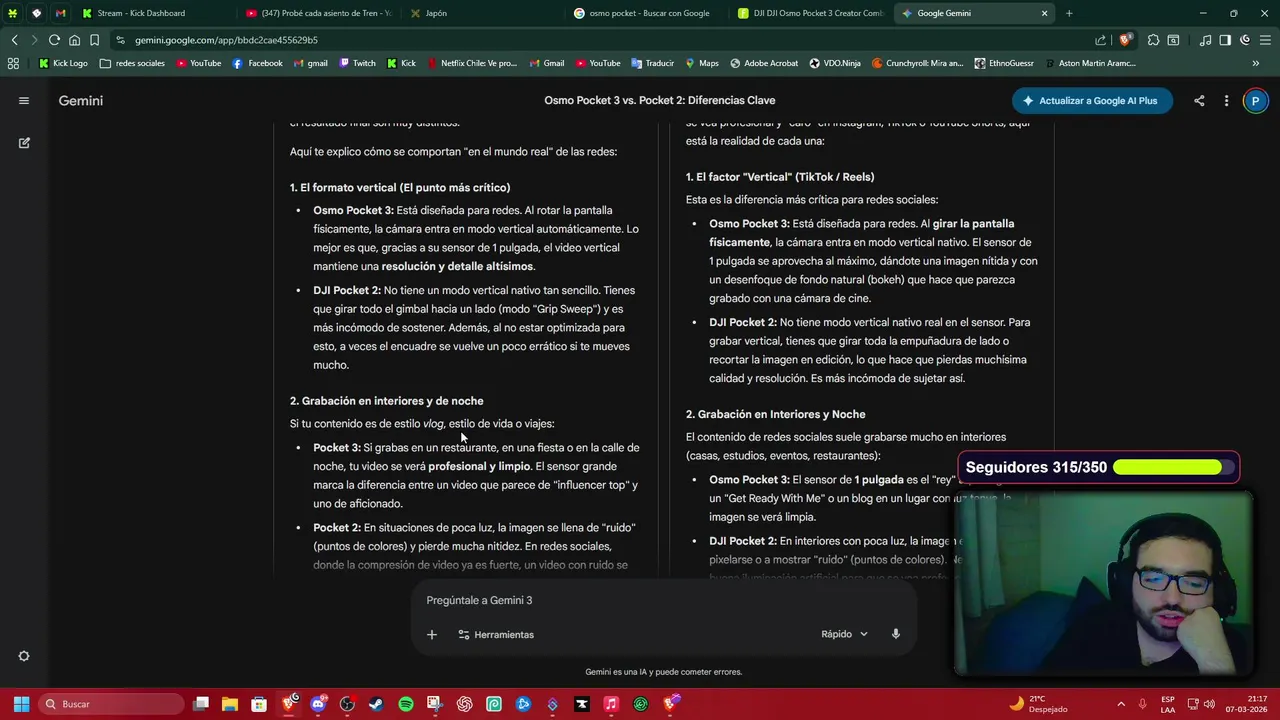Expand the redes sociales bookmark folder

pos(132,63)
